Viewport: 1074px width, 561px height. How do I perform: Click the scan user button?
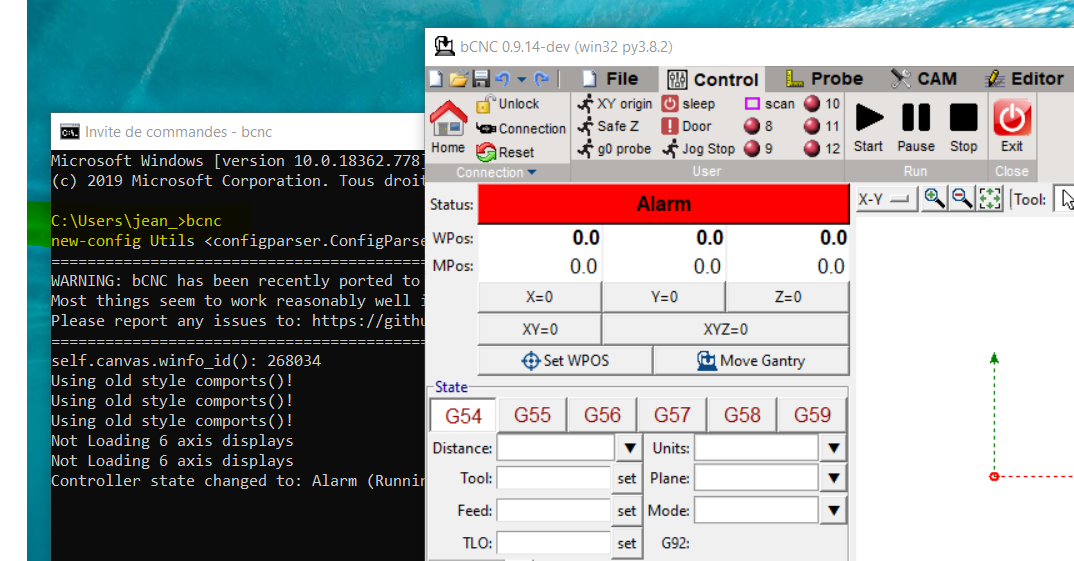coord(770,103)
